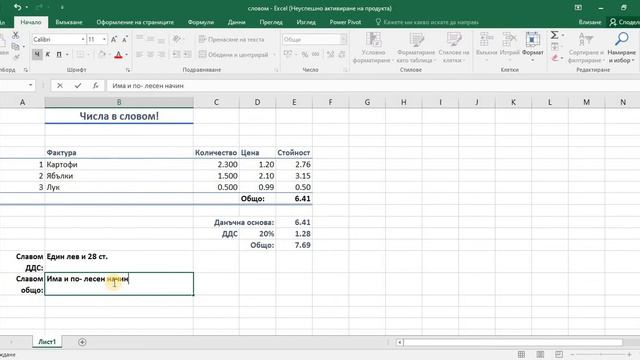Decrease the cell indent
Image resolution: width=640 pixels, height=360 pixels.
click(176, 54)
